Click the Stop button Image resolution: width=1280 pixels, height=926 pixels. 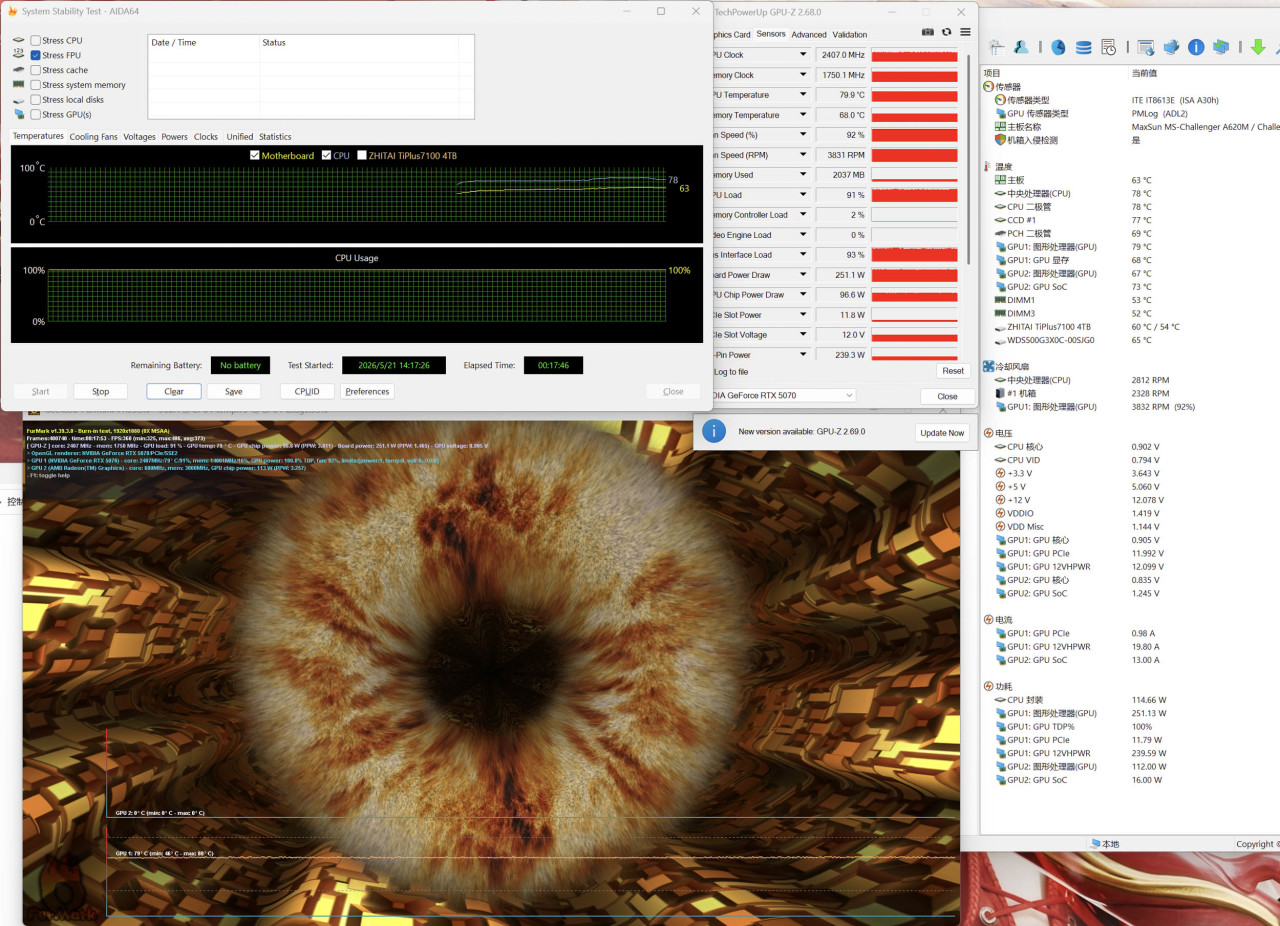[x=100, y=391]
